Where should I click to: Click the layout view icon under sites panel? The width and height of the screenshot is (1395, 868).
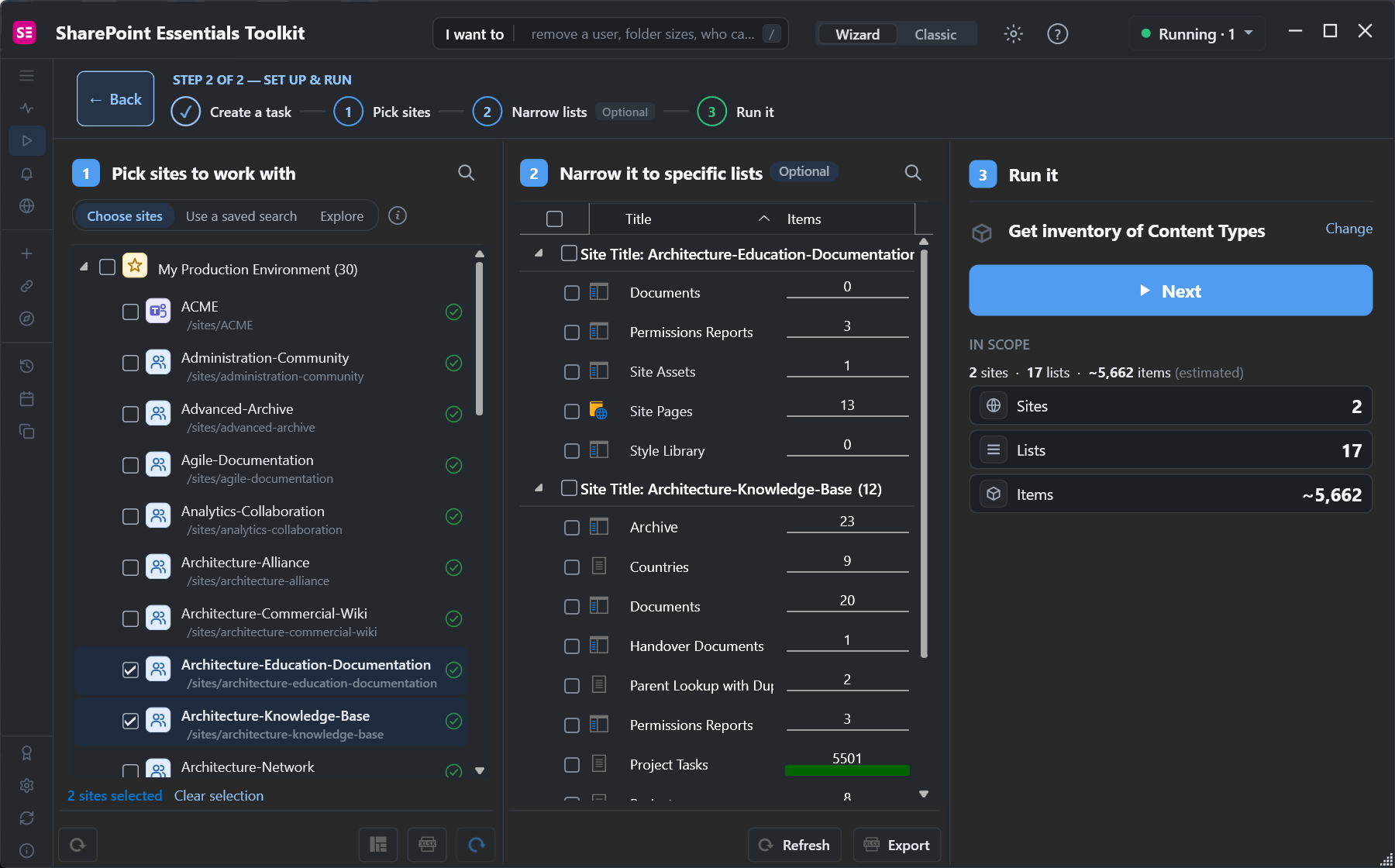click(x=378, y=845)
